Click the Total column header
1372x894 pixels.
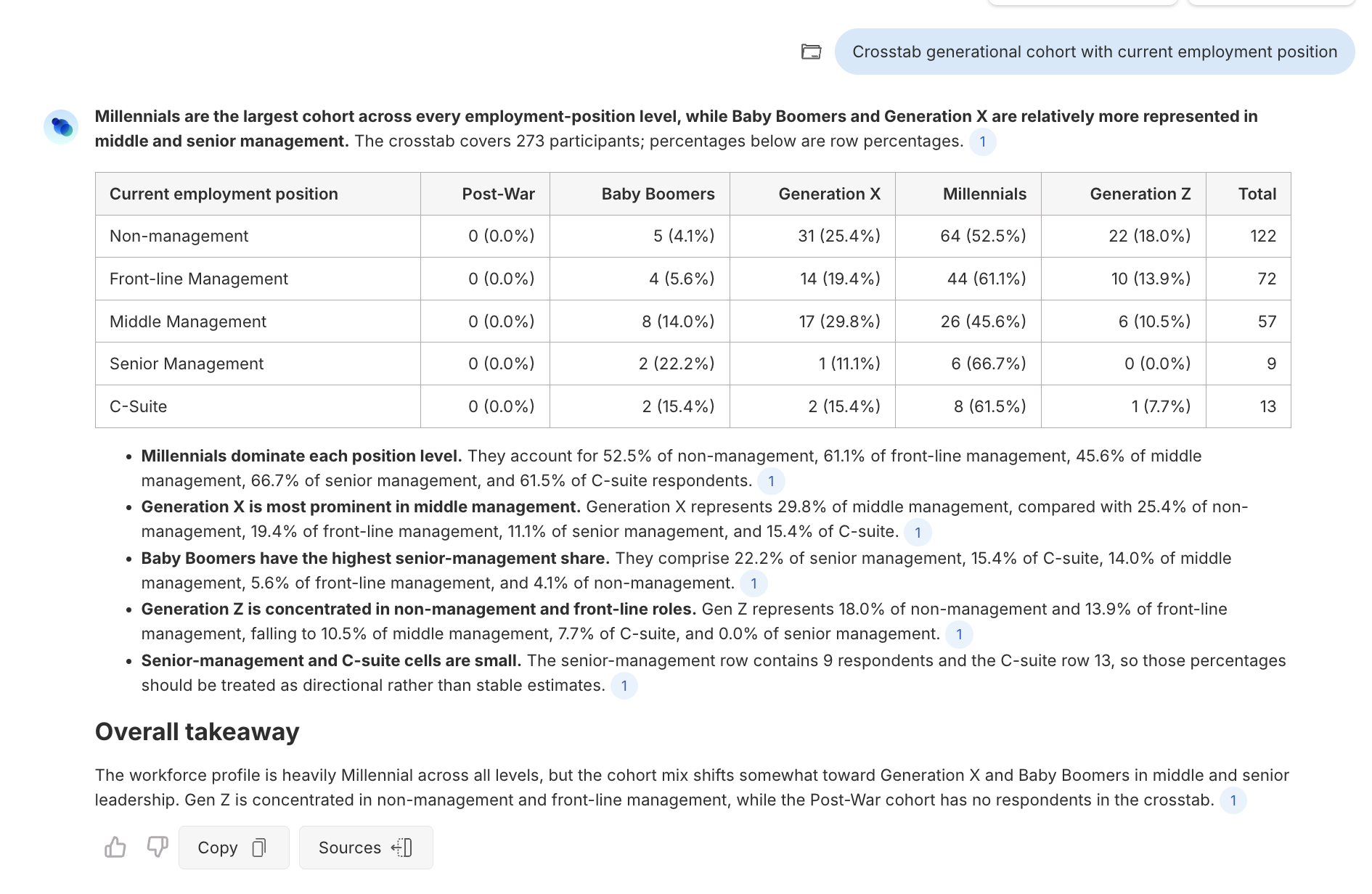(x=1257, y=194)
